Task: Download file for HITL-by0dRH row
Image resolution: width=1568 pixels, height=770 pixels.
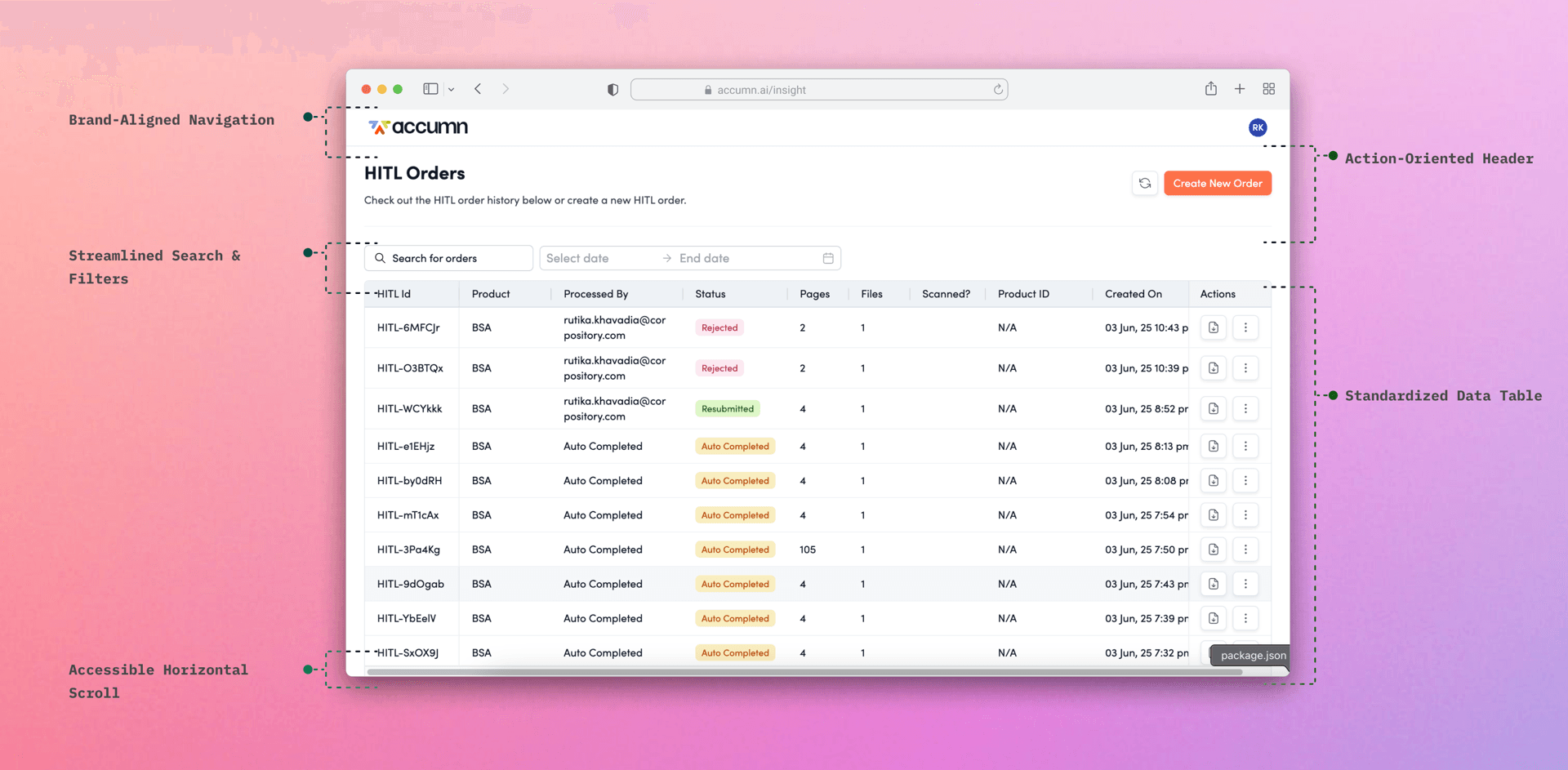Action: point(1214,481)
